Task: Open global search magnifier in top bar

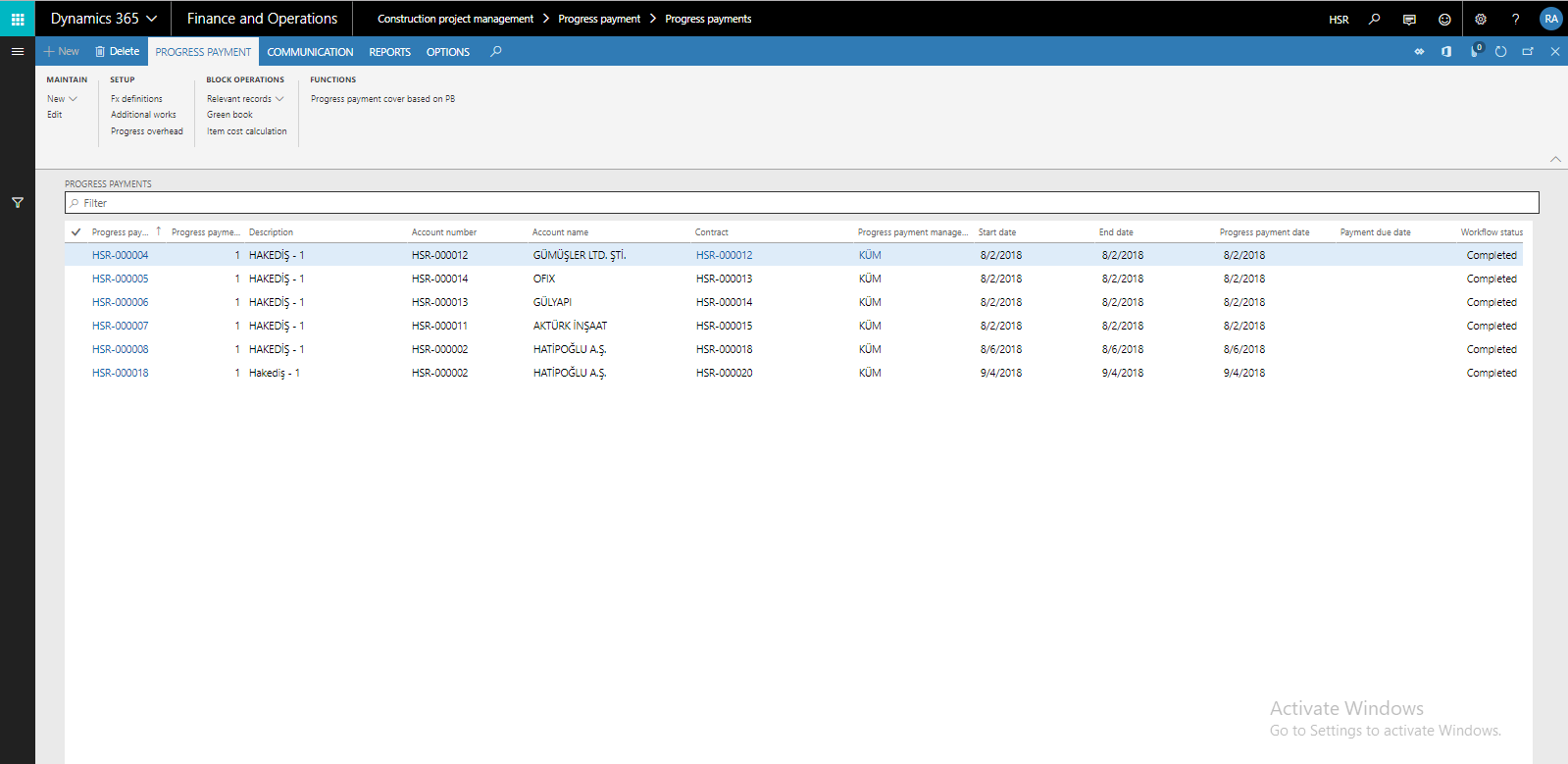Action: point(1375,19)
